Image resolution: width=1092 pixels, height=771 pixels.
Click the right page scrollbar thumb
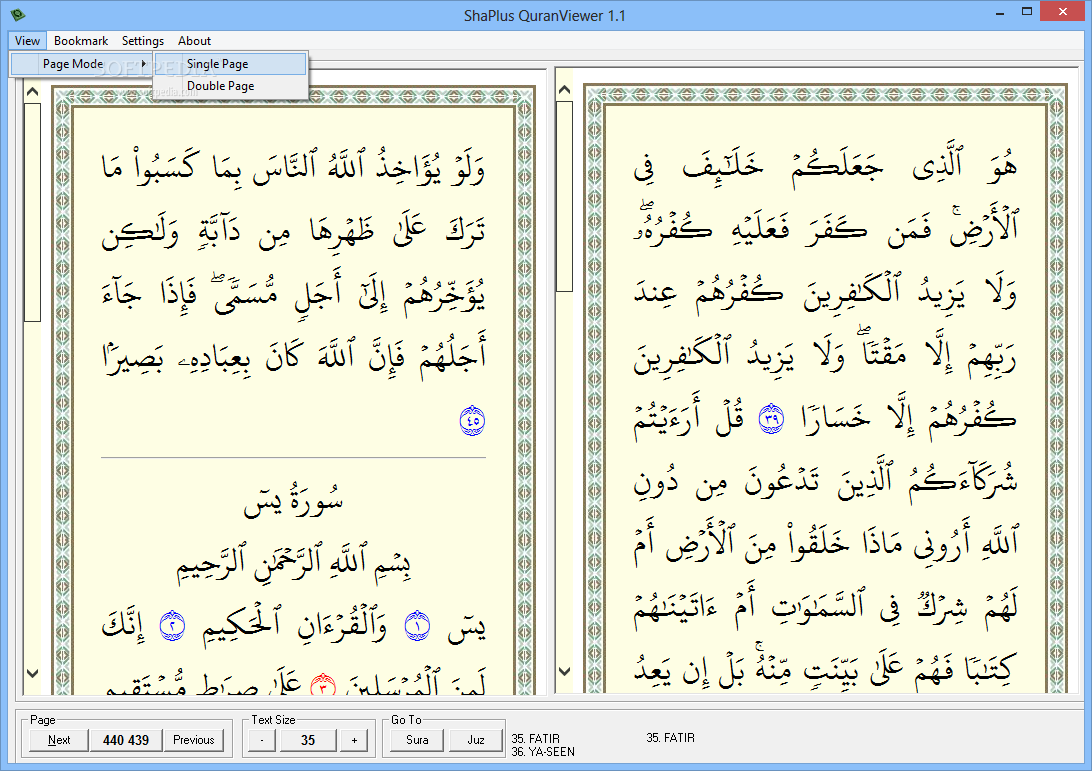coord(565,196)
